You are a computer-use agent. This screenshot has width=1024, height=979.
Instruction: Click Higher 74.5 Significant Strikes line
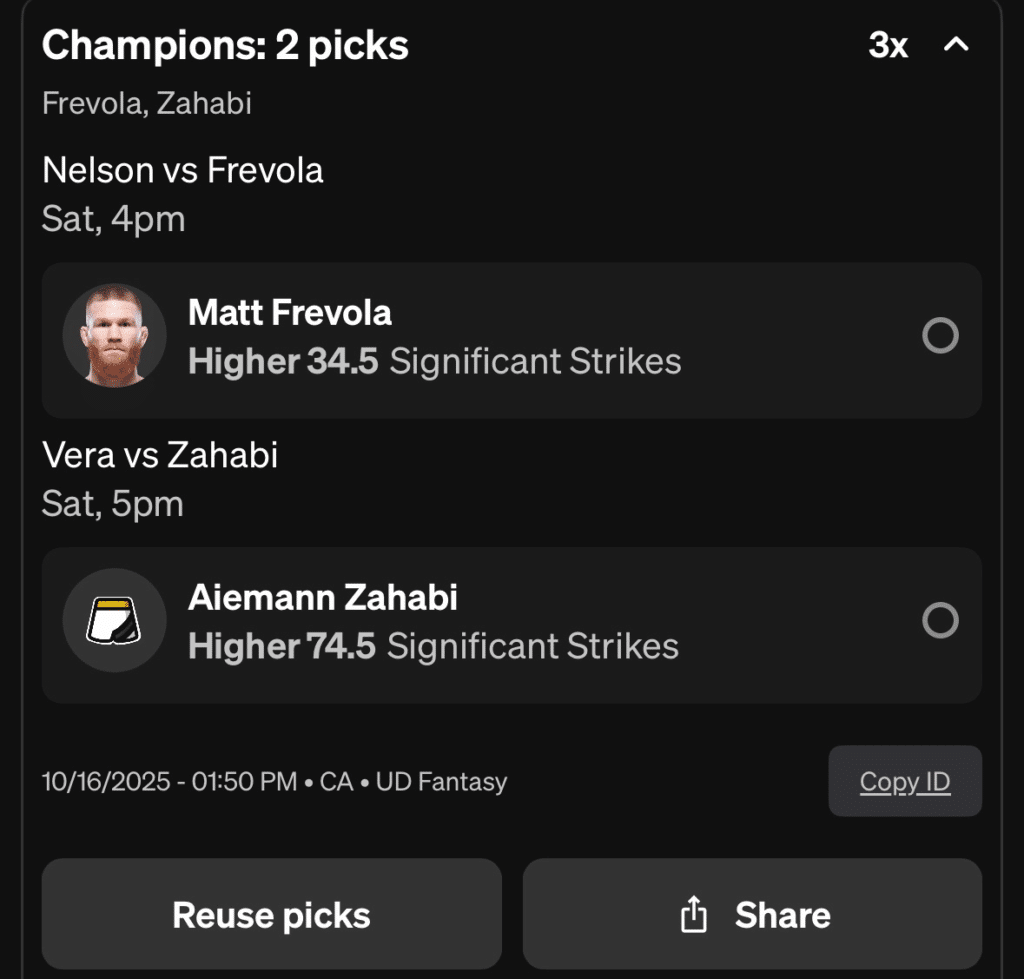coord(433,646)
